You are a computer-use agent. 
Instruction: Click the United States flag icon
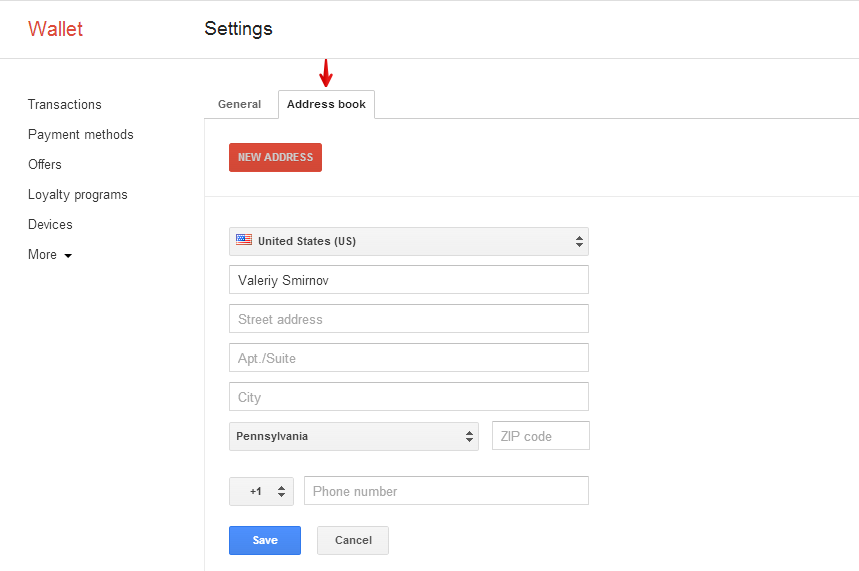(244, 240)
